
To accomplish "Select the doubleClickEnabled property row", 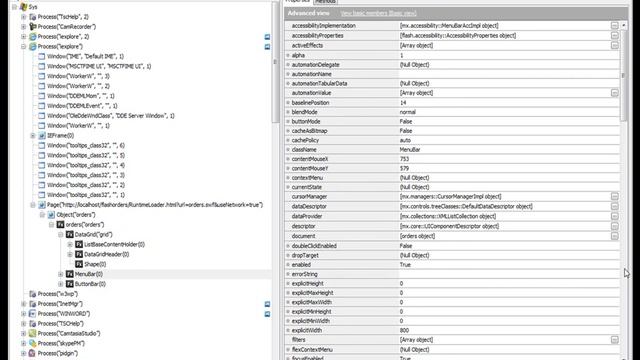I will pos(452,246).
